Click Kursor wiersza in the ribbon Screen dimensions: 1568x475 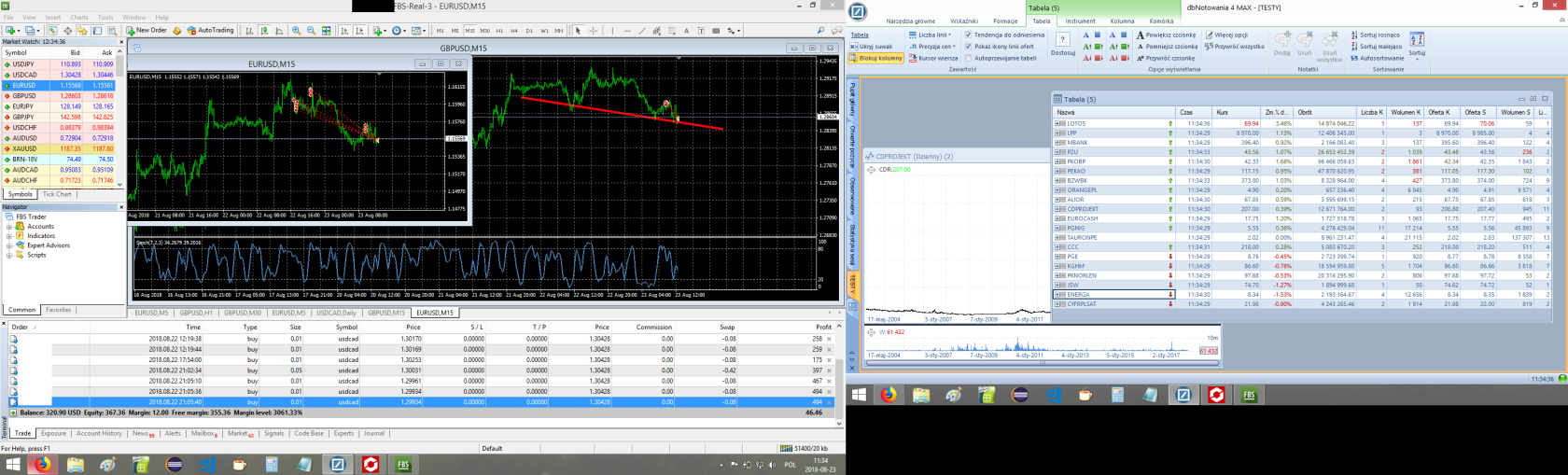pyautogui.click(x=933, y=58)
